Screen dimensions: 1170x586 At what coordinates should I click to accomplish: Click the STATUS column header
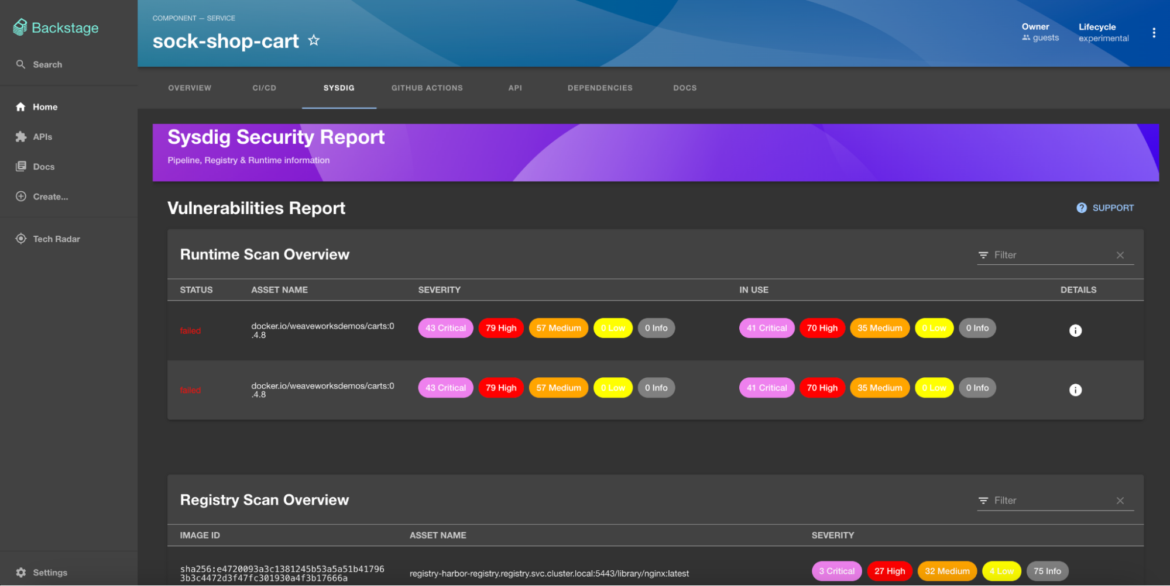pyautogui.click(x=196, y=290)
